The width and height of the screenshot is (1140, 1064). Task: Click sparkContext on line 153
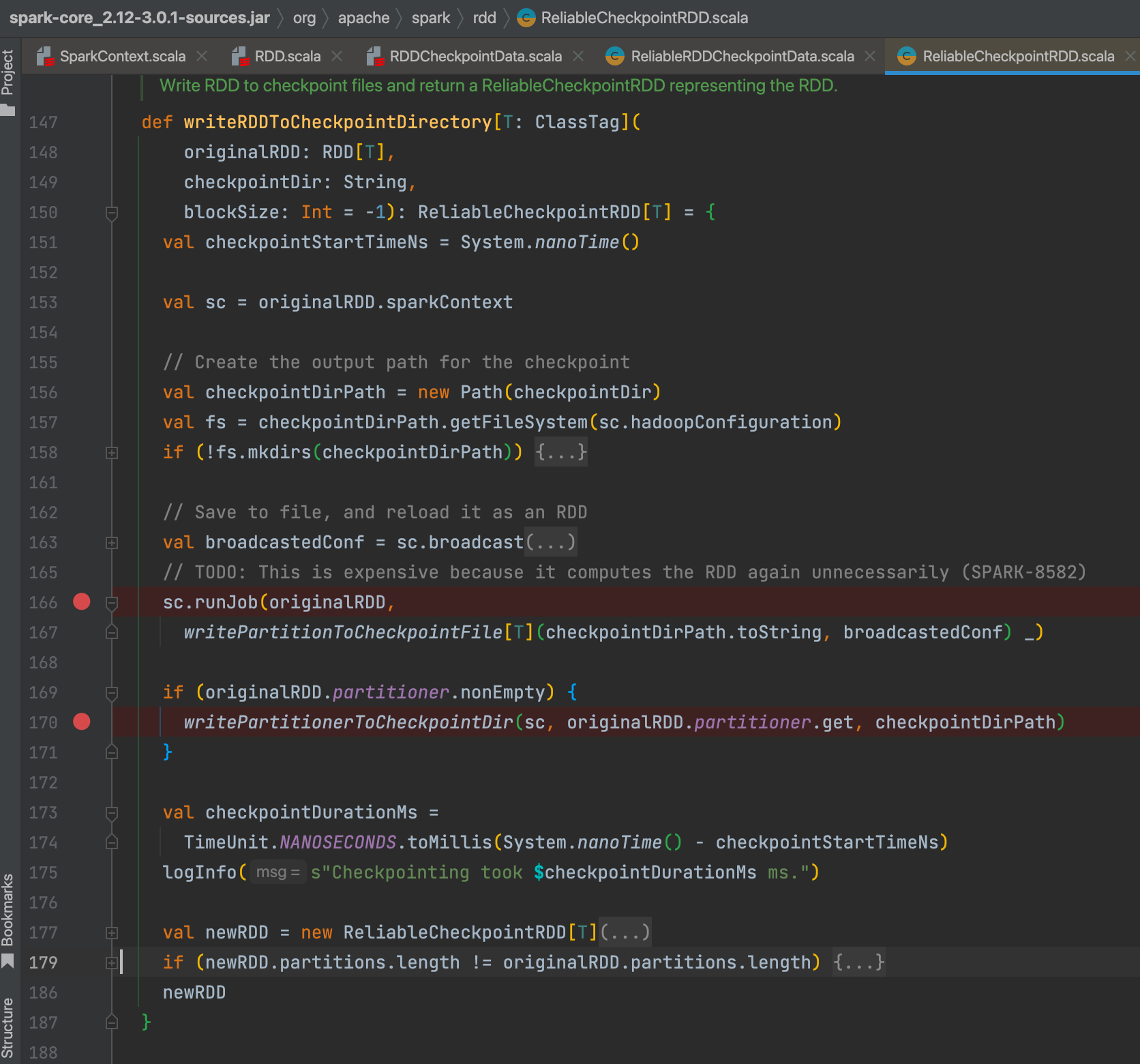[449, 302]
